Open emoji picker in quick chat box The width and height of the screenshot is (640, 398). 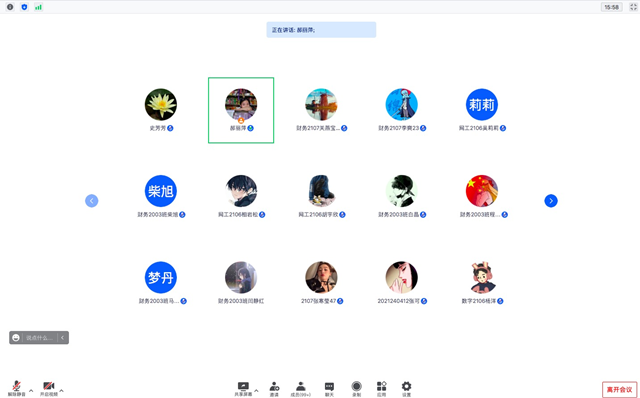(x=16, y=338)
